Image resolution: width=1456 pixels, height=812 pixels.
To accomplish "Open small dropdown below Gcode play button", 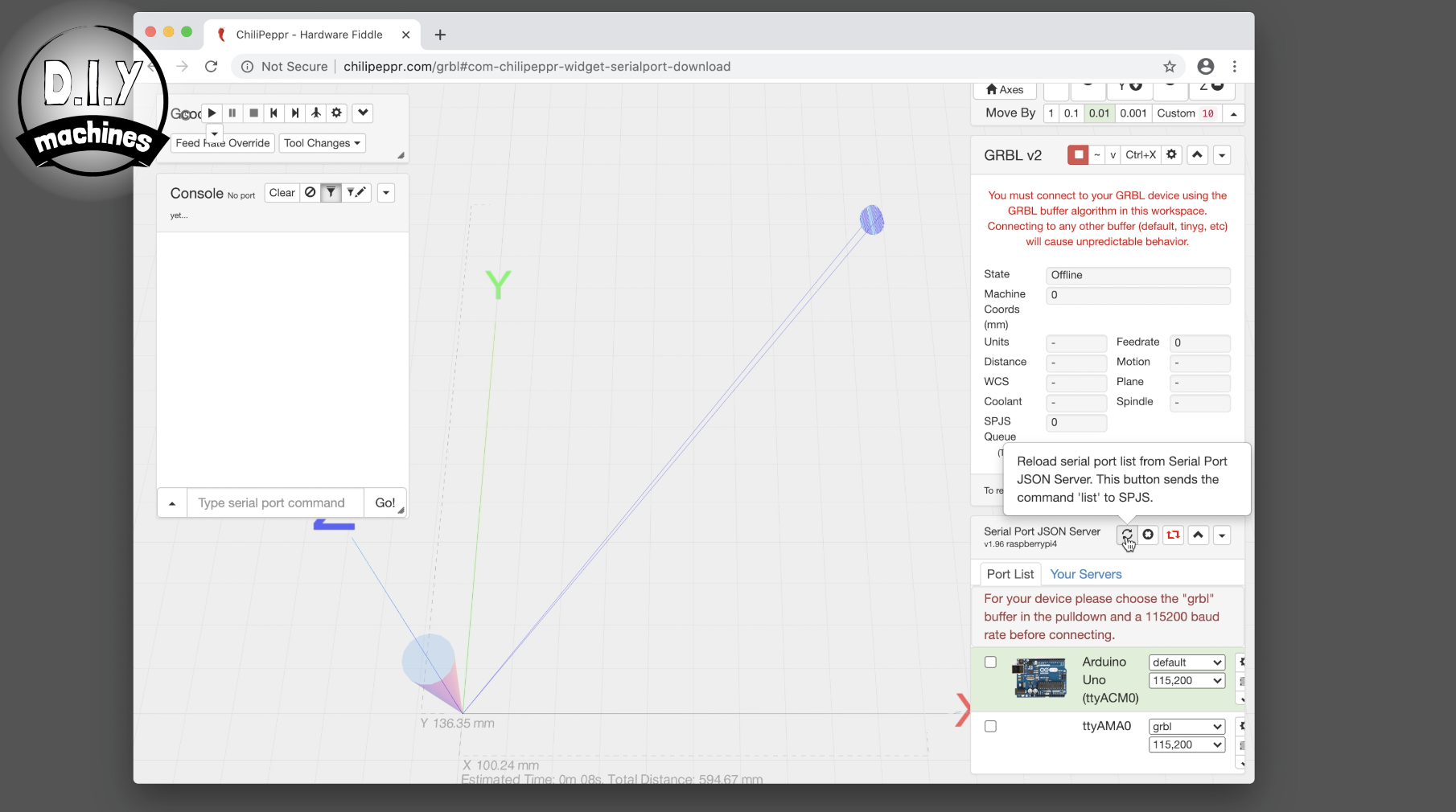I will tap(214, 133).
